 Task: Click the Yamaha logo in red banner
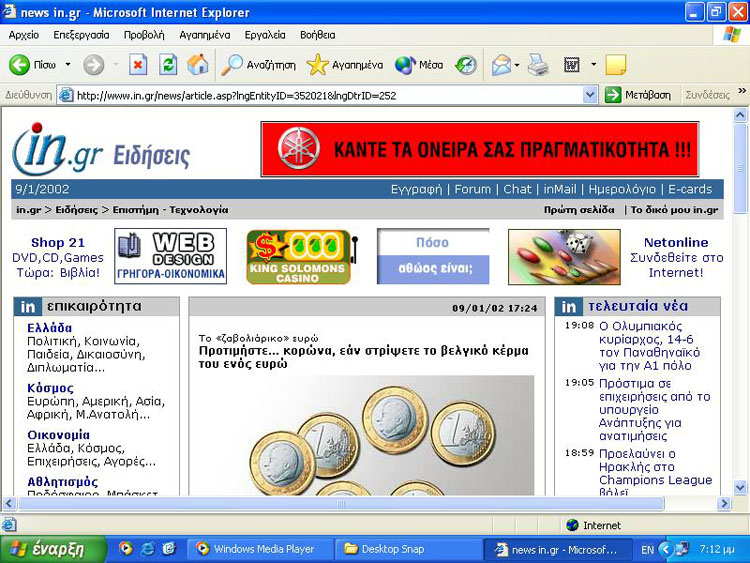[299, 148]
